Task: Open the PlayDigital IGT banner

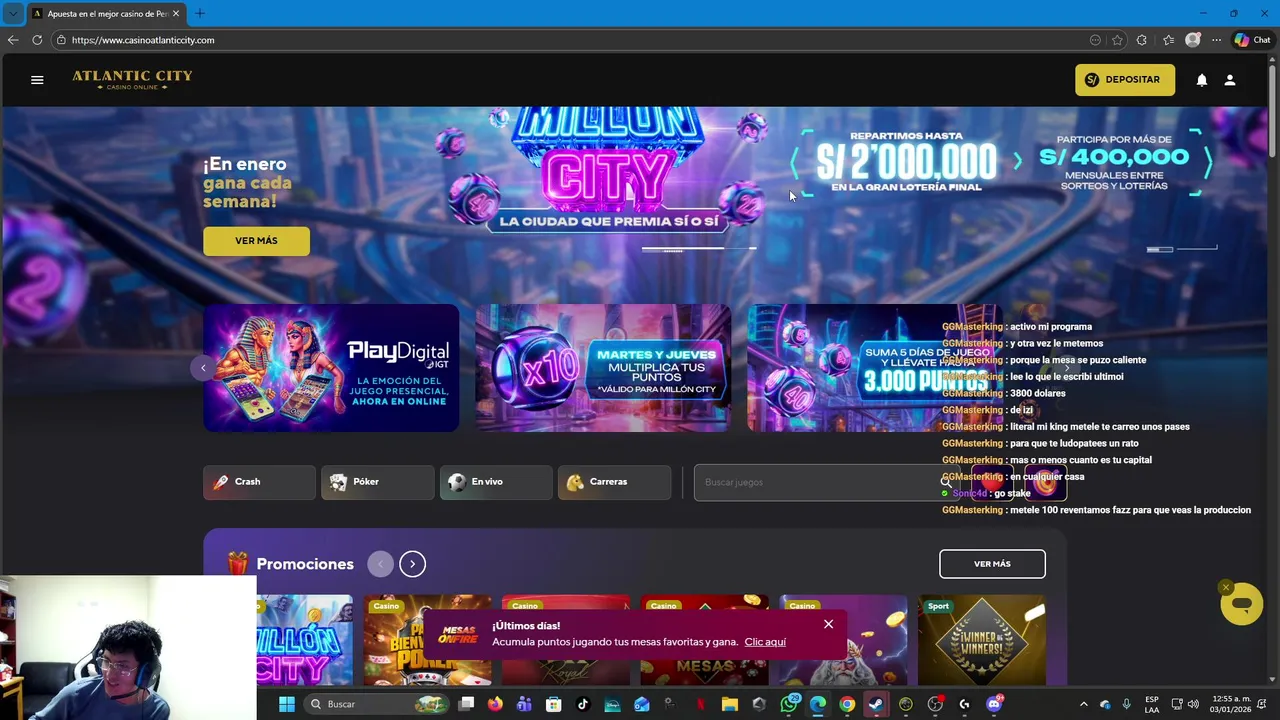Action: pyautogui.click(x=331, y=368)
